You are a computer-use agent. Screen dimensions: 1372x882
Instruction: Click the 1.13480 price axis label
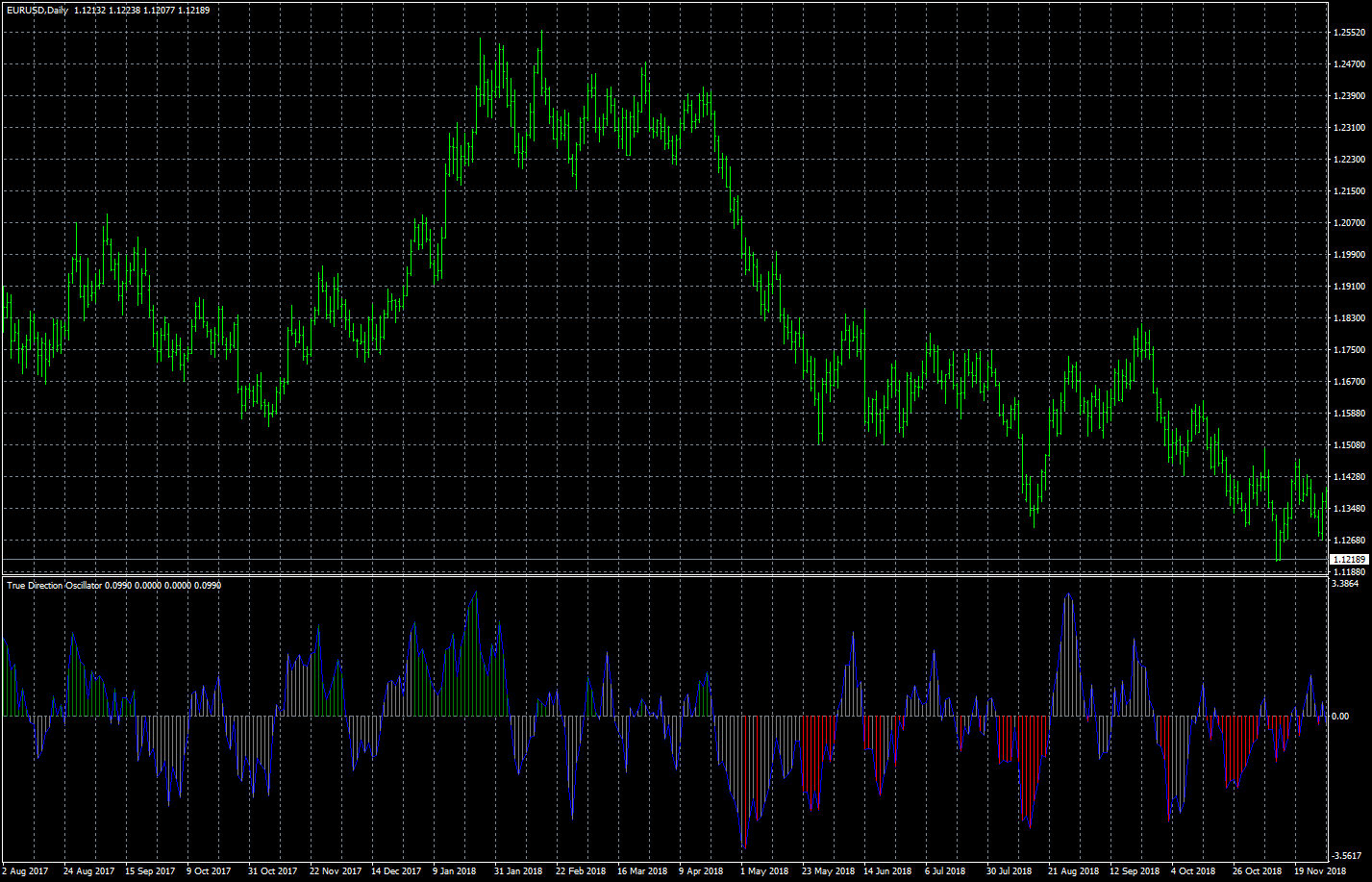1350,508
